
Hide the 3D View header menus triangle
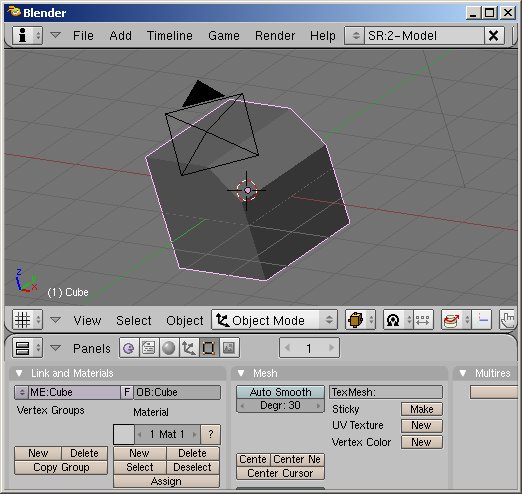[x=55, y=320]
